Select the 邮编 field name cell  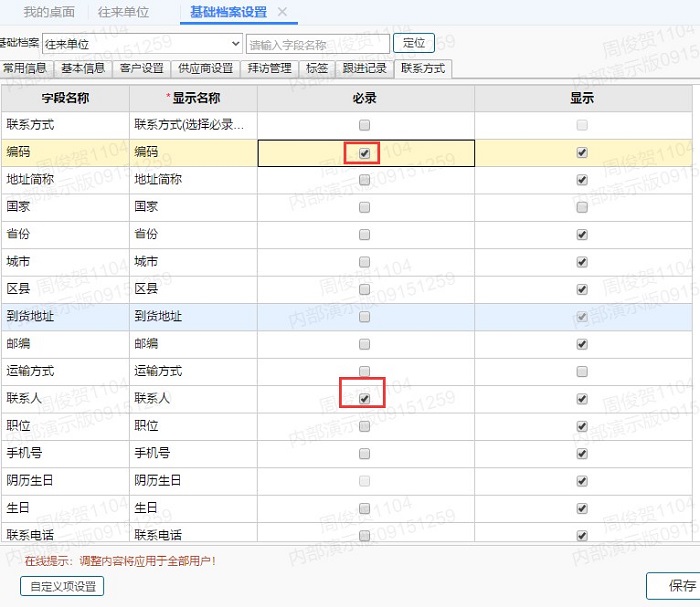tap(65, 344)
